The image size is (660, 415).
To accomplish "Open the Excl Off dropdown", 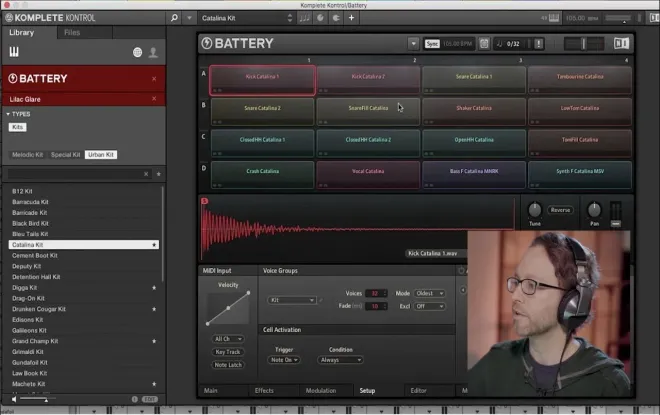I will [x=429, y=306].
